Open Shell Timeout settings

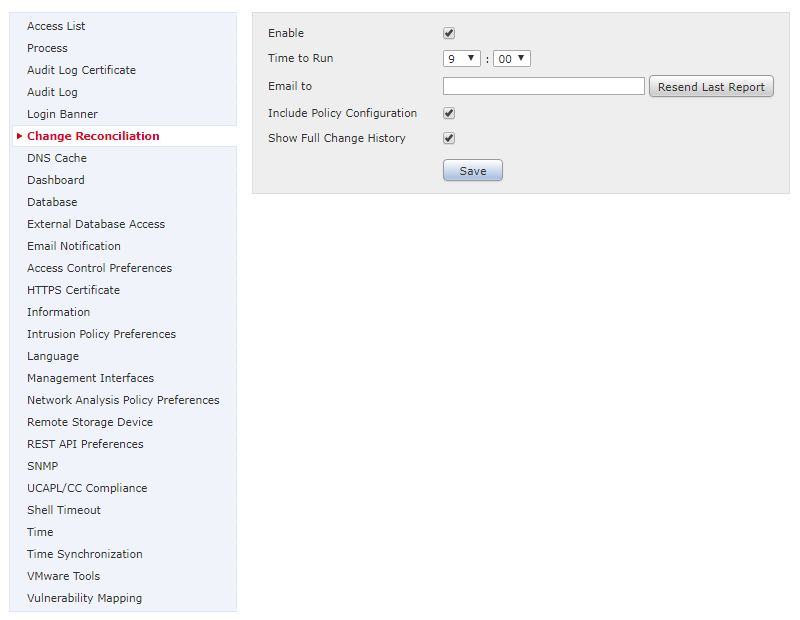pos(64,509)
